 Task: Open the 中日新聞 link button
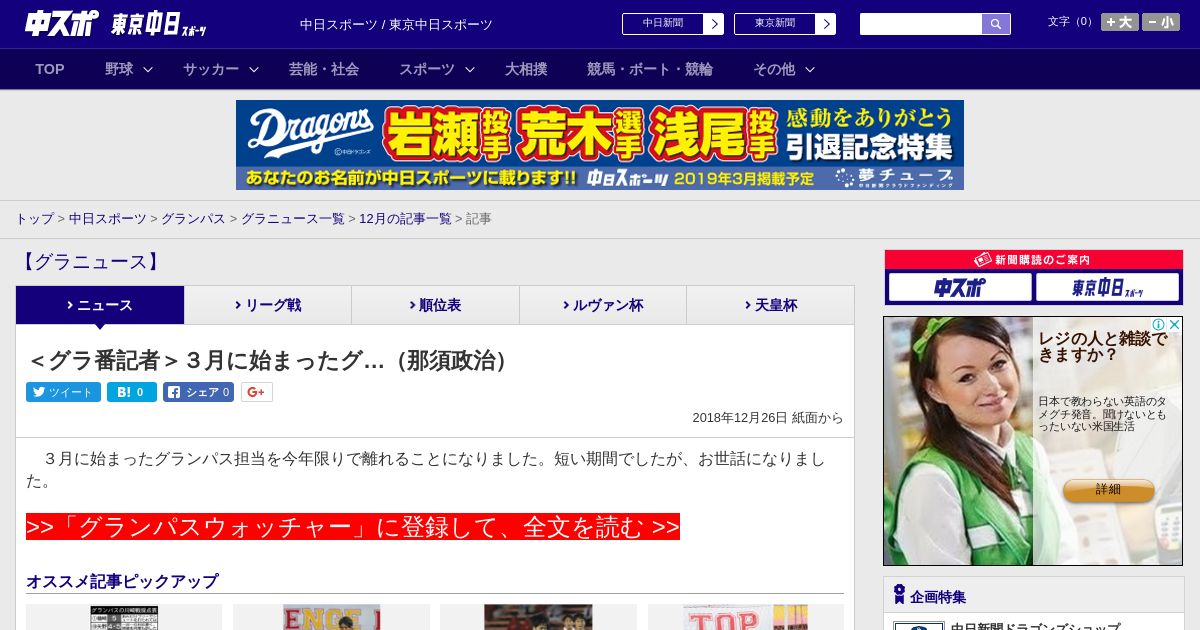(x=663, y=24)
